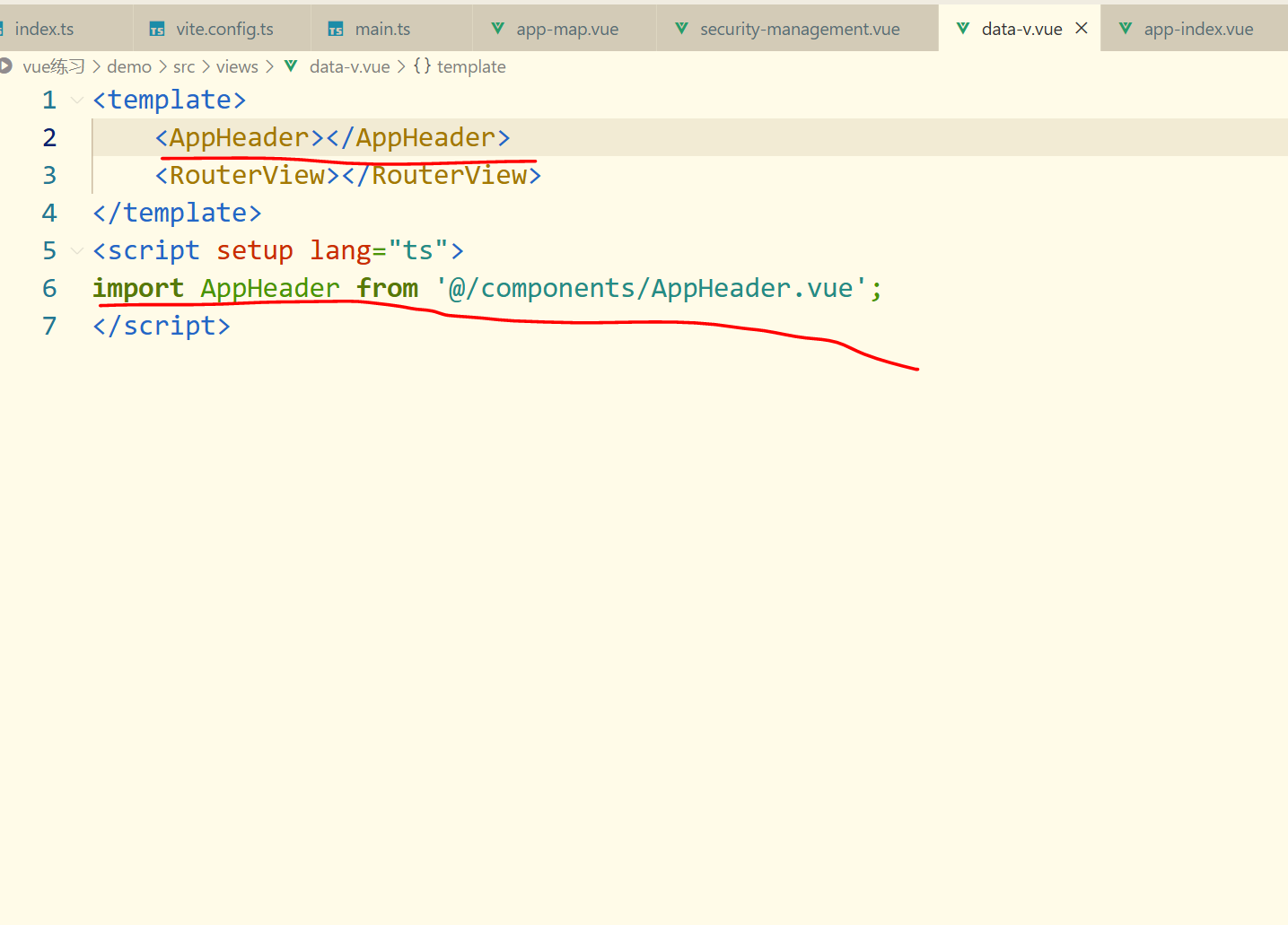Click line number 1 in gutter
This screenshot has width=1288, height=925.
pyautogui.click(x=49, y=100)
